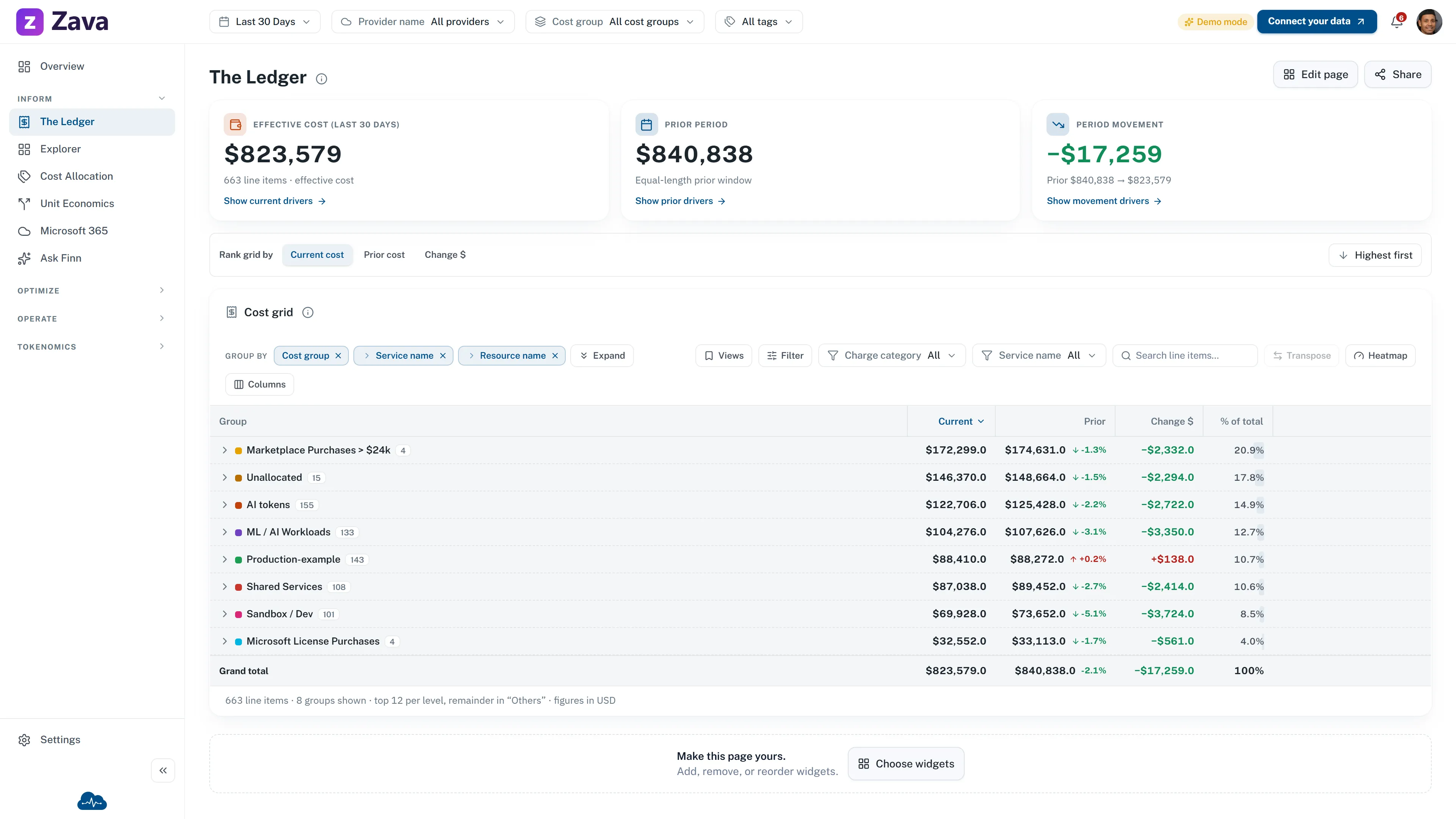Expand Marketplace Purchases > $24k row
Screen dimensions: 1456x819
224,450
